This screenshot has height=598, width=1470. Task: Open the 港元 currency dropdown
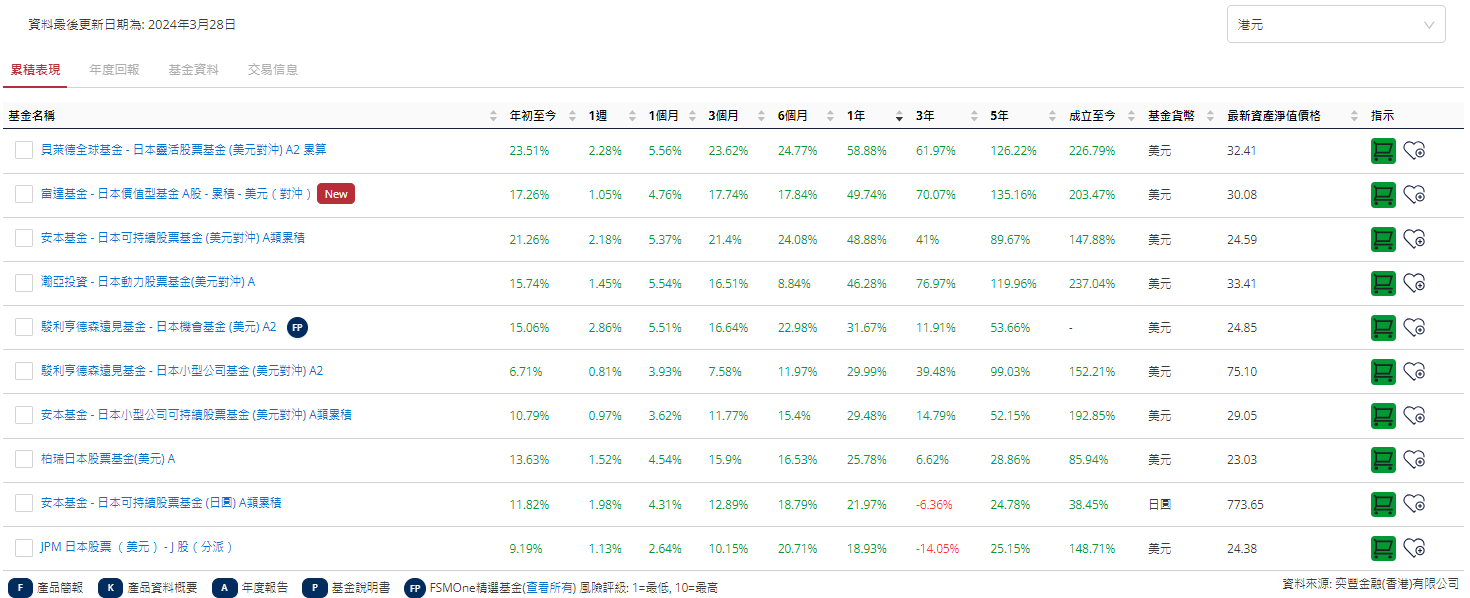point(1336,24)
